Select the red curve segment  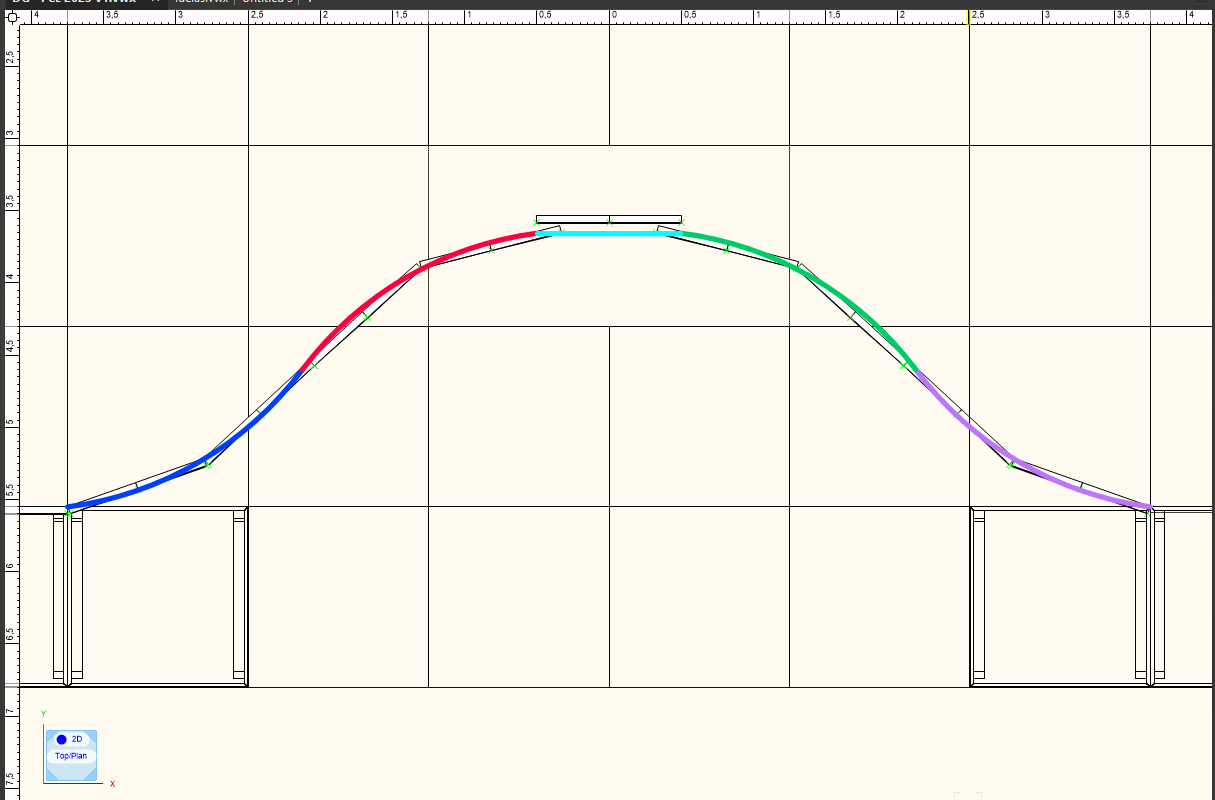point(400,282)
